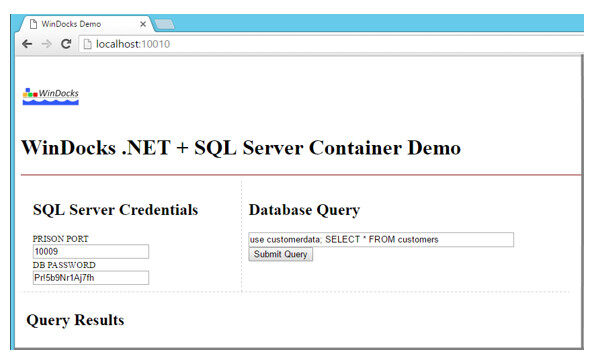
Task: Click the Database Query heading
Action: point(304,210)
